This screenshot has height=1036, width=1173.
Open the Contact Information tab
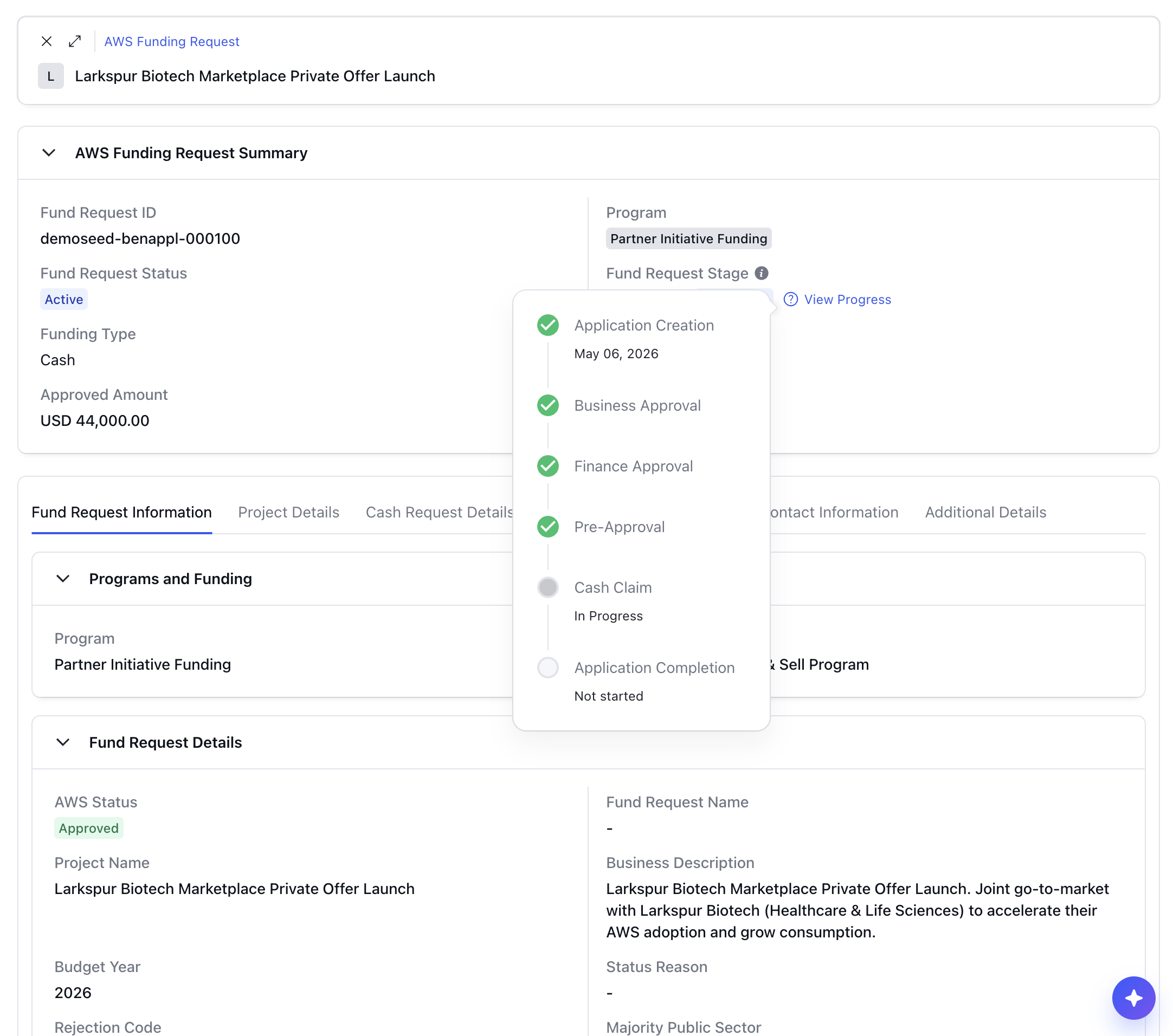(833, 512)
